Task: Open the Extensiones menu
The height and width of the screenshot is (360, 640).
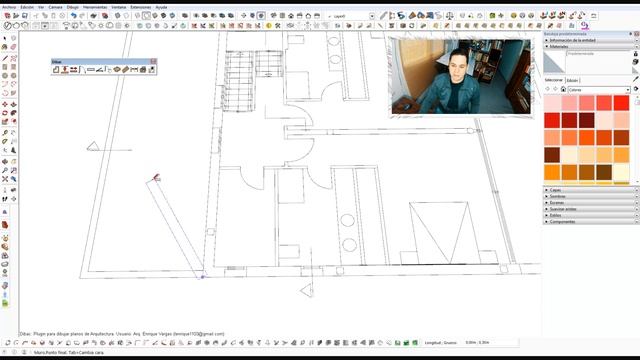Action: pyautogui.click(x=141, y=7)
